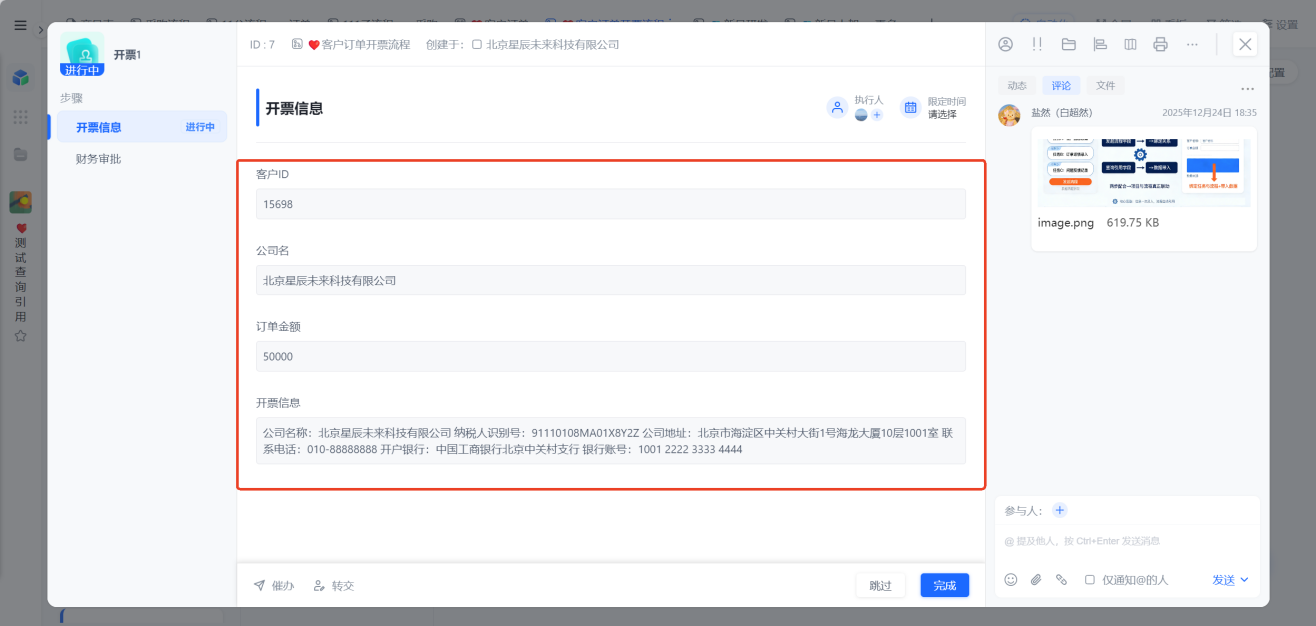Star 测试查询引用 with sidebar star icon

20,336
